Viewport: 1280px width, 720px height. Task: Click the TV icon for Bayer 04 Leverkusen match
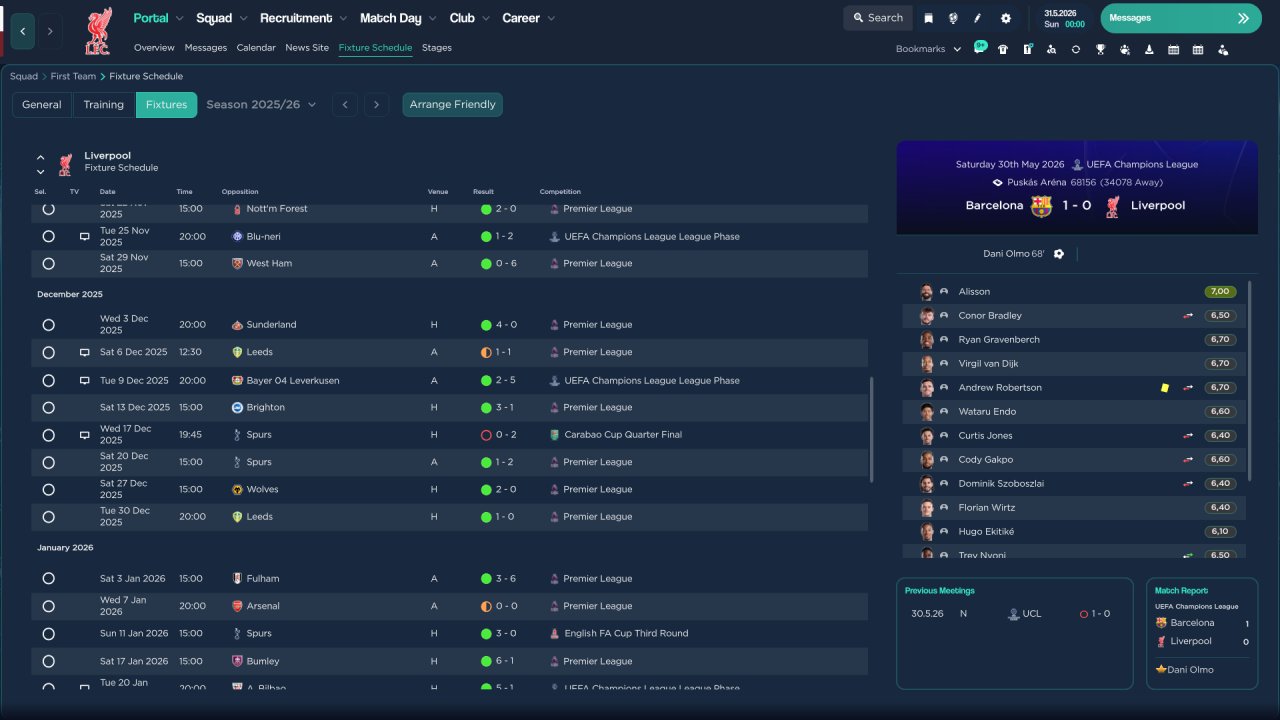(85, 381)
